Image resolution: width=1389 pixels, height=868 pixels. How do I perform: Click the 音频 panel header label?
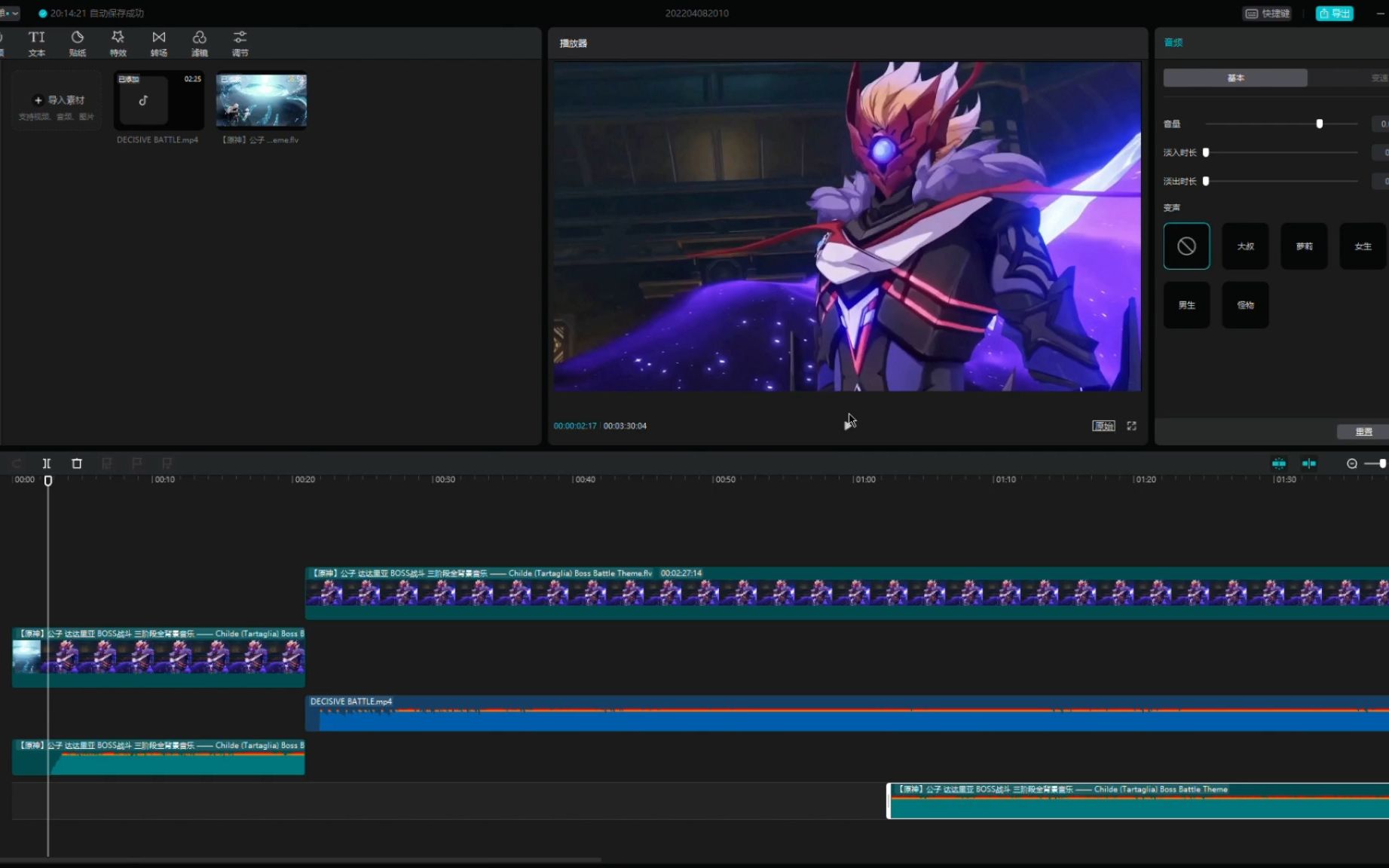(x=1173, y=42)
